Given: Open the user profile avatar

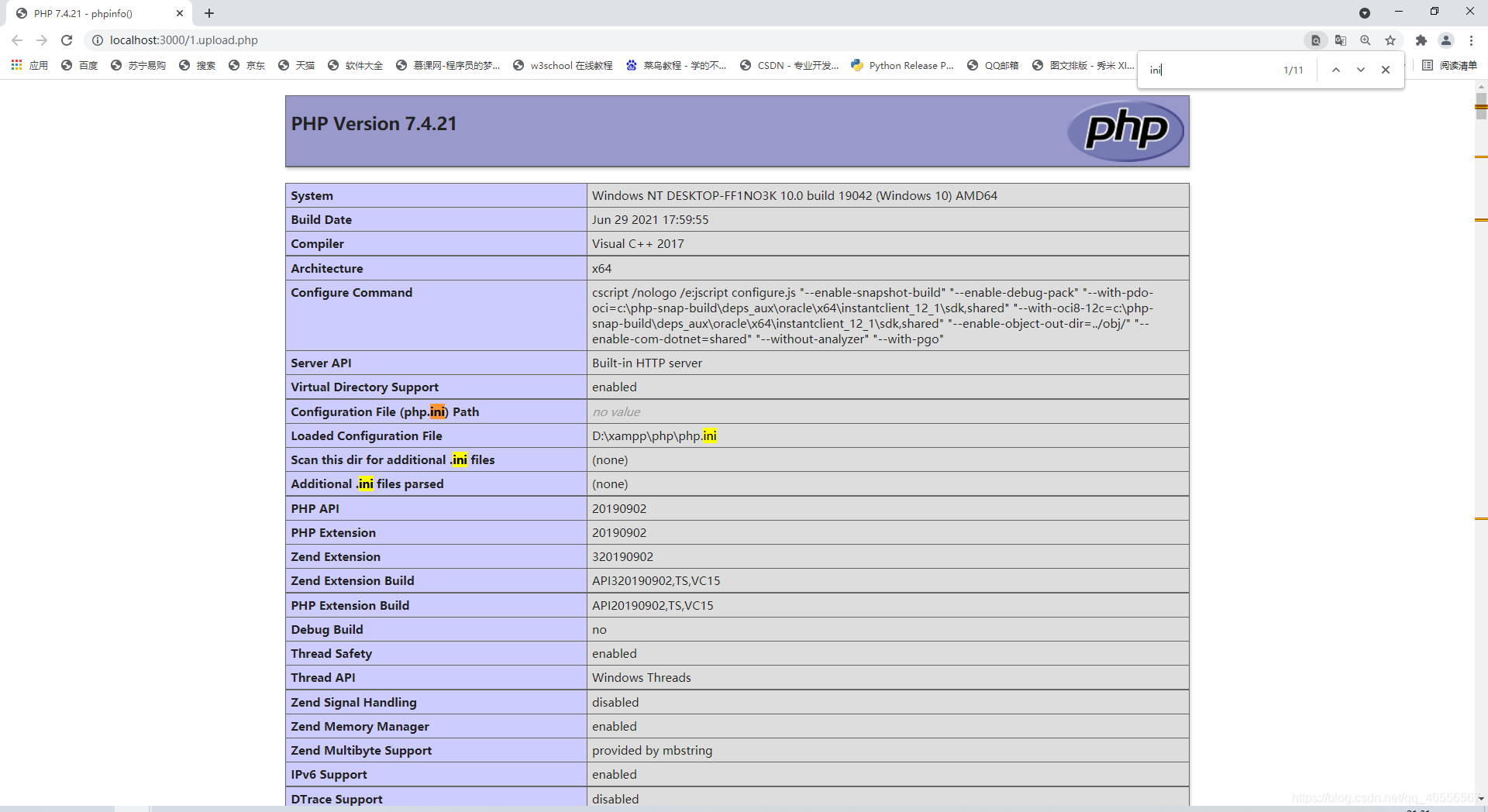Looking at the screenshot, I should pyautogui.click(x=1446, y=40).
